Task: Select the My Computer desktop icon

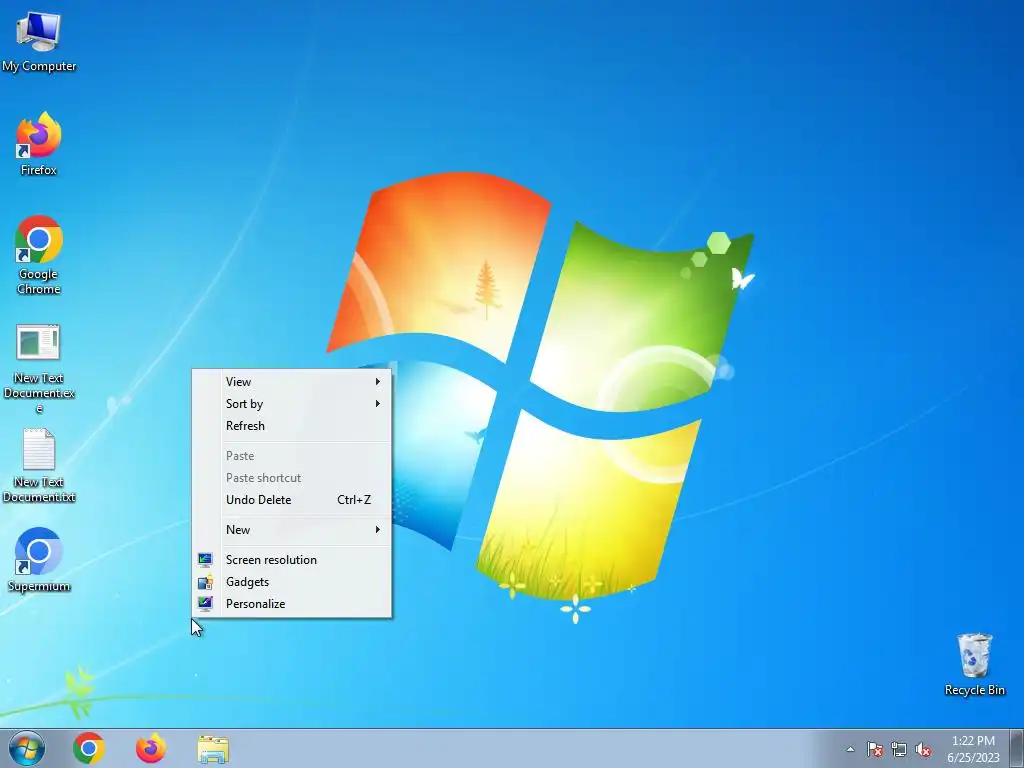Action: click(39, 41)
